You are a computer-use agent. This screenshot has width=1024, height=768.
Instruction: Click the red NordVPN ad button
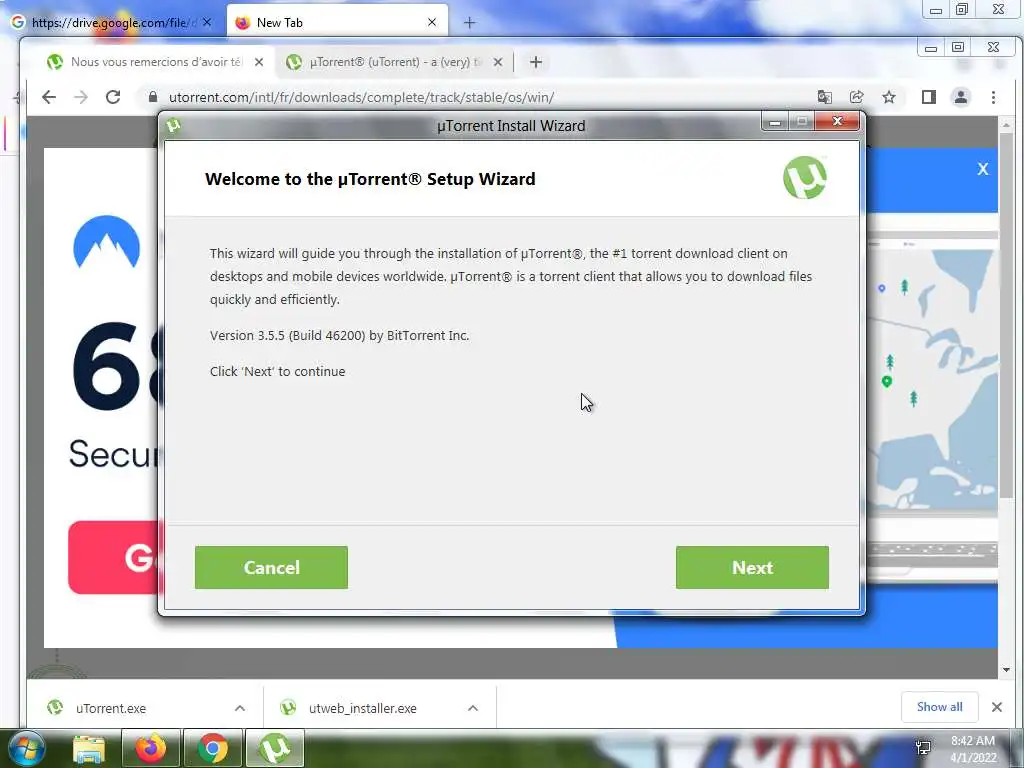[114, 558]
